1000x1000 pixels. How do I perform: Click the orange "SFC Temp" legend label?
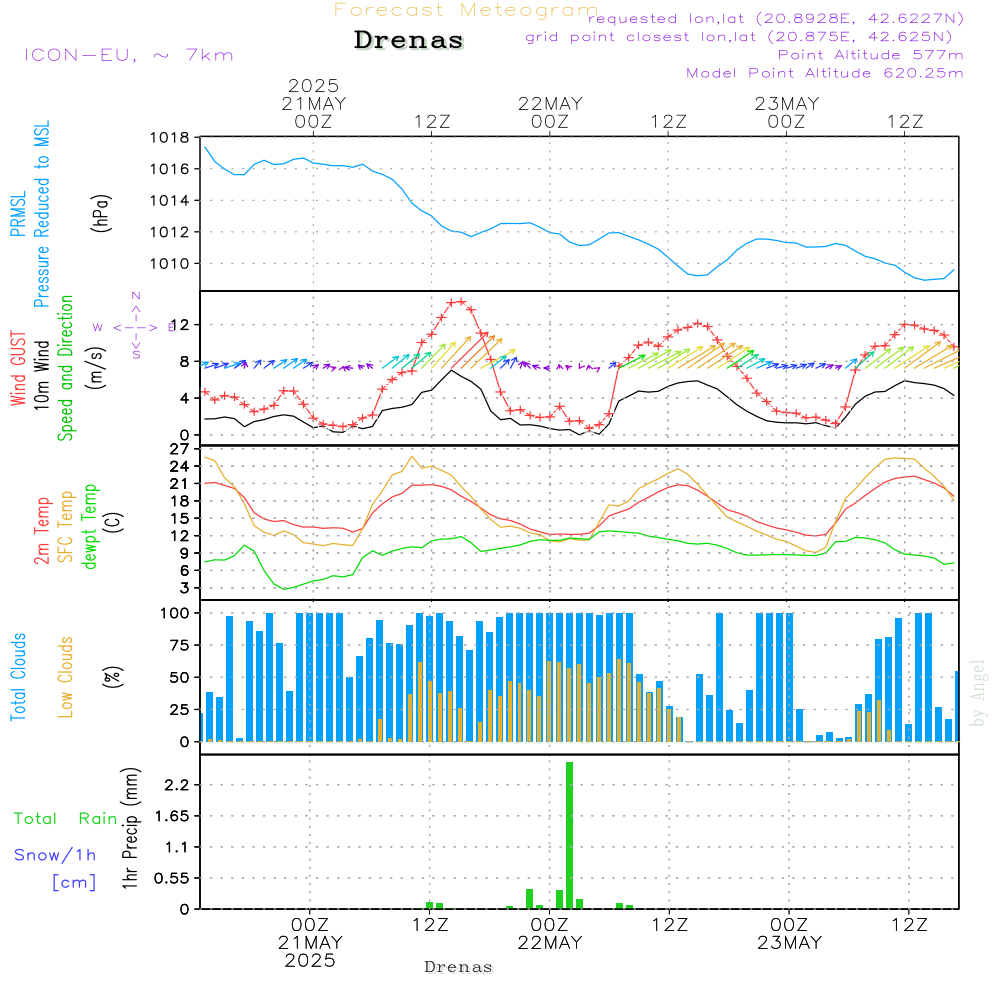(x=66, y=527)
